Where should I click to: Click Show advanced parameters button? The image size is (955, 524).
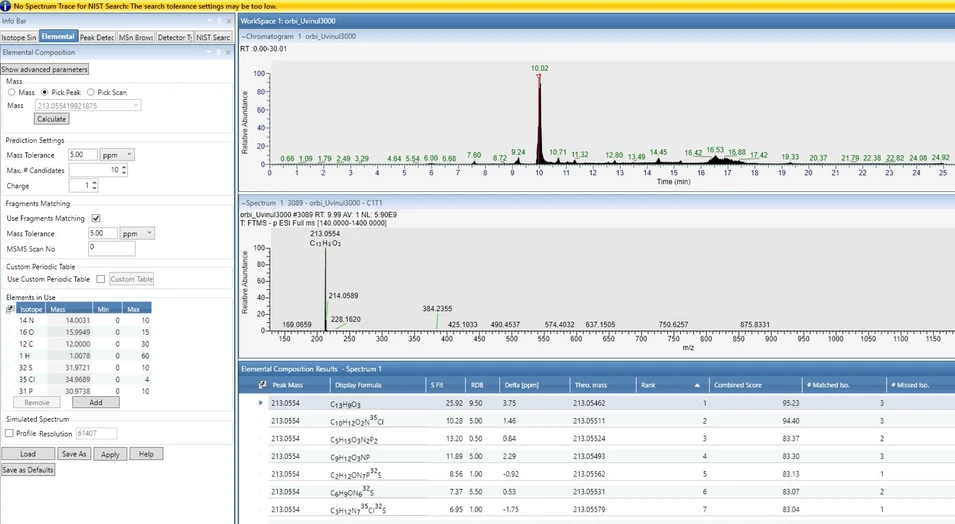tap(44, 69)
